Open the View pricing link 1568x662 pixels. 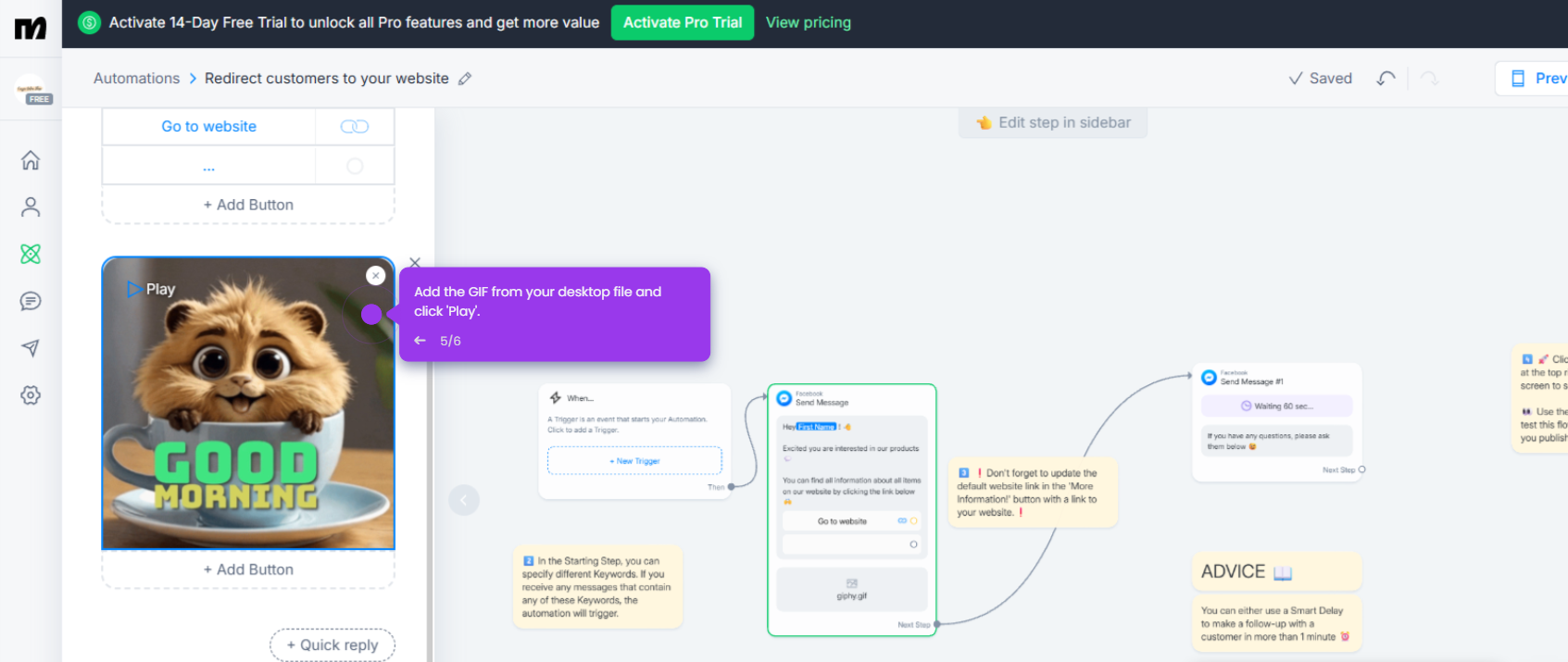click(x=808, y=22)
